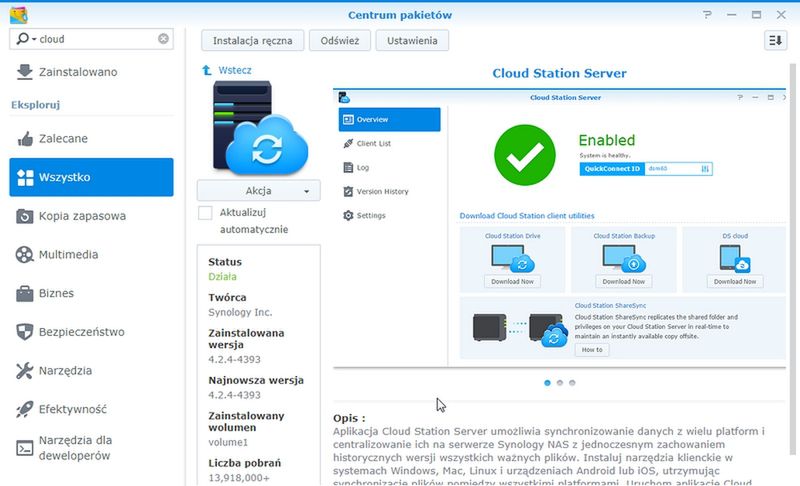800x486 pixels.
Task: Click the volume1 installed volume value
Action: coord(228,442)
